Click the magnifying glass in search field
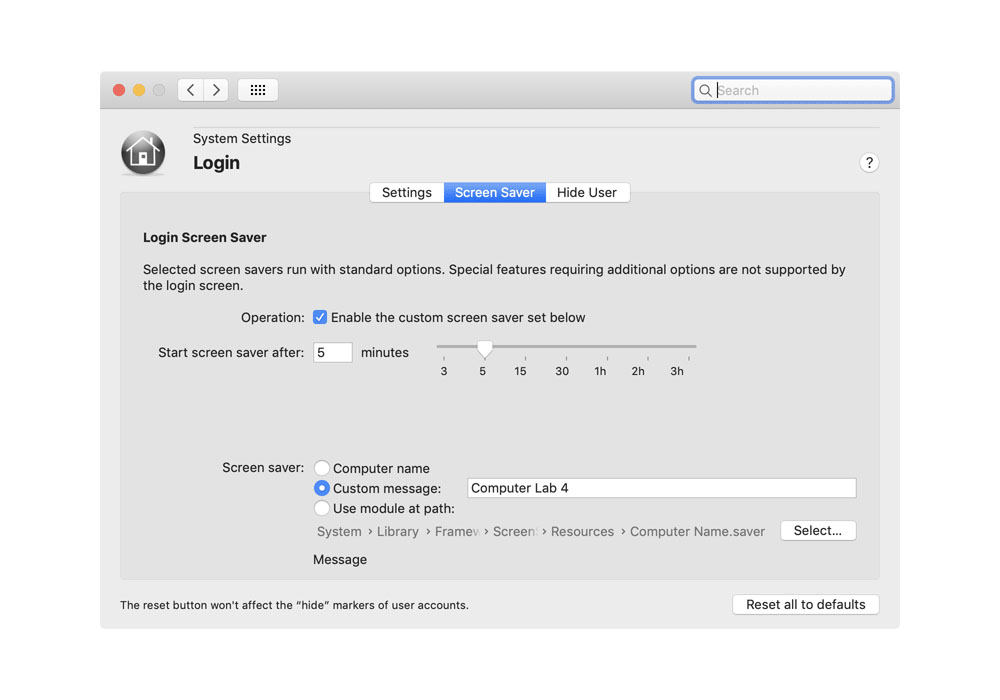 (705, 91)
